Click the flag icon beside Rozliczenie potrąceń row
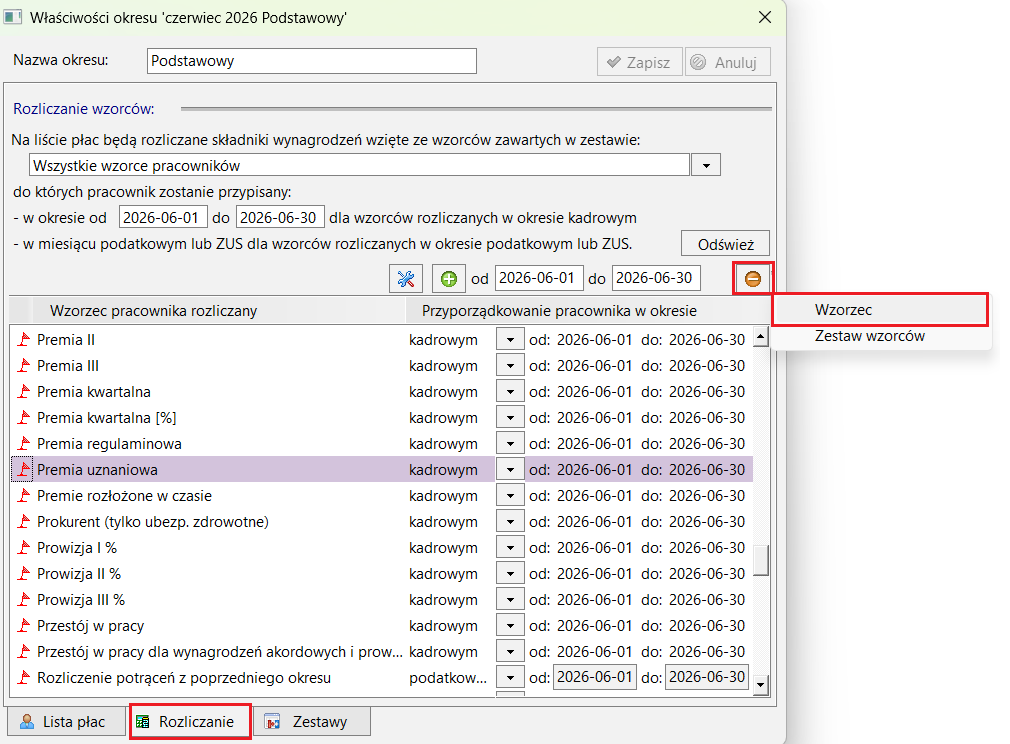Viewport: 1010px width, 744px height. pos(24,677)
